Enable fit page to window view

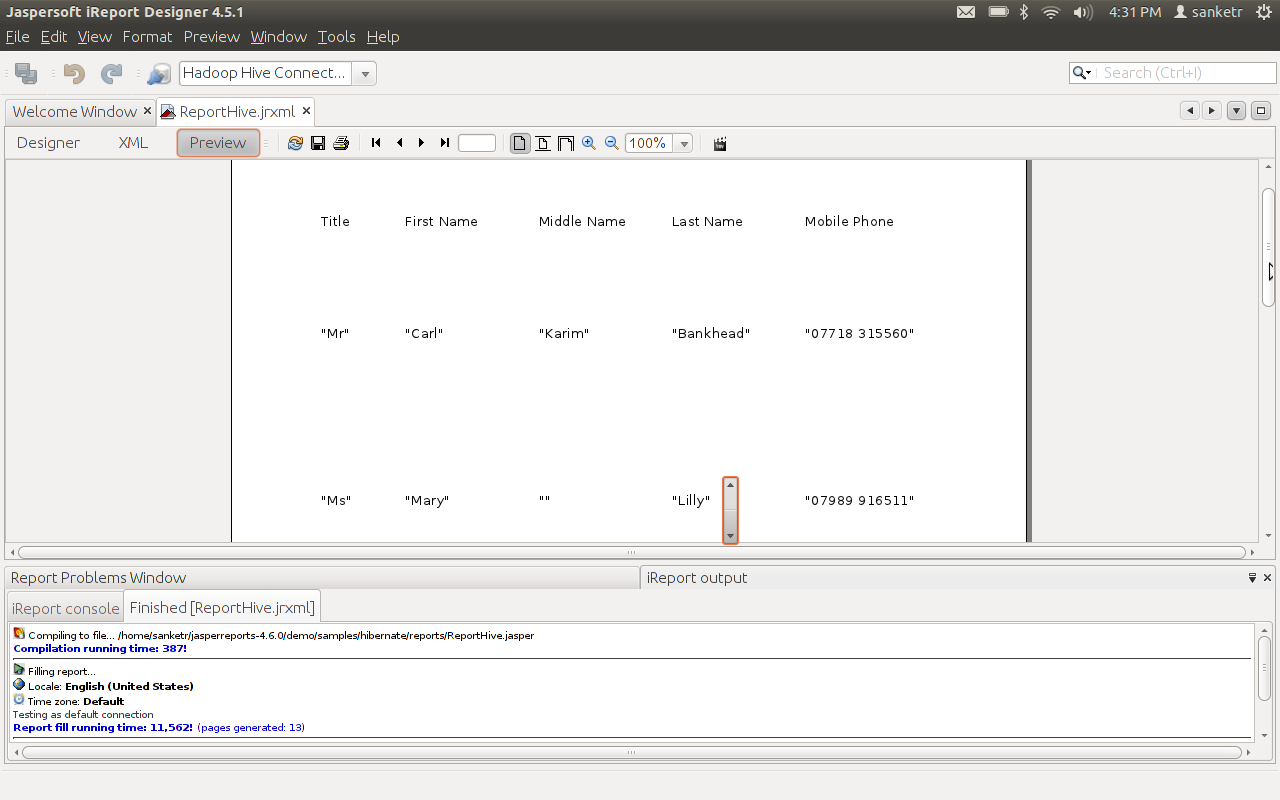click(542, 143)
